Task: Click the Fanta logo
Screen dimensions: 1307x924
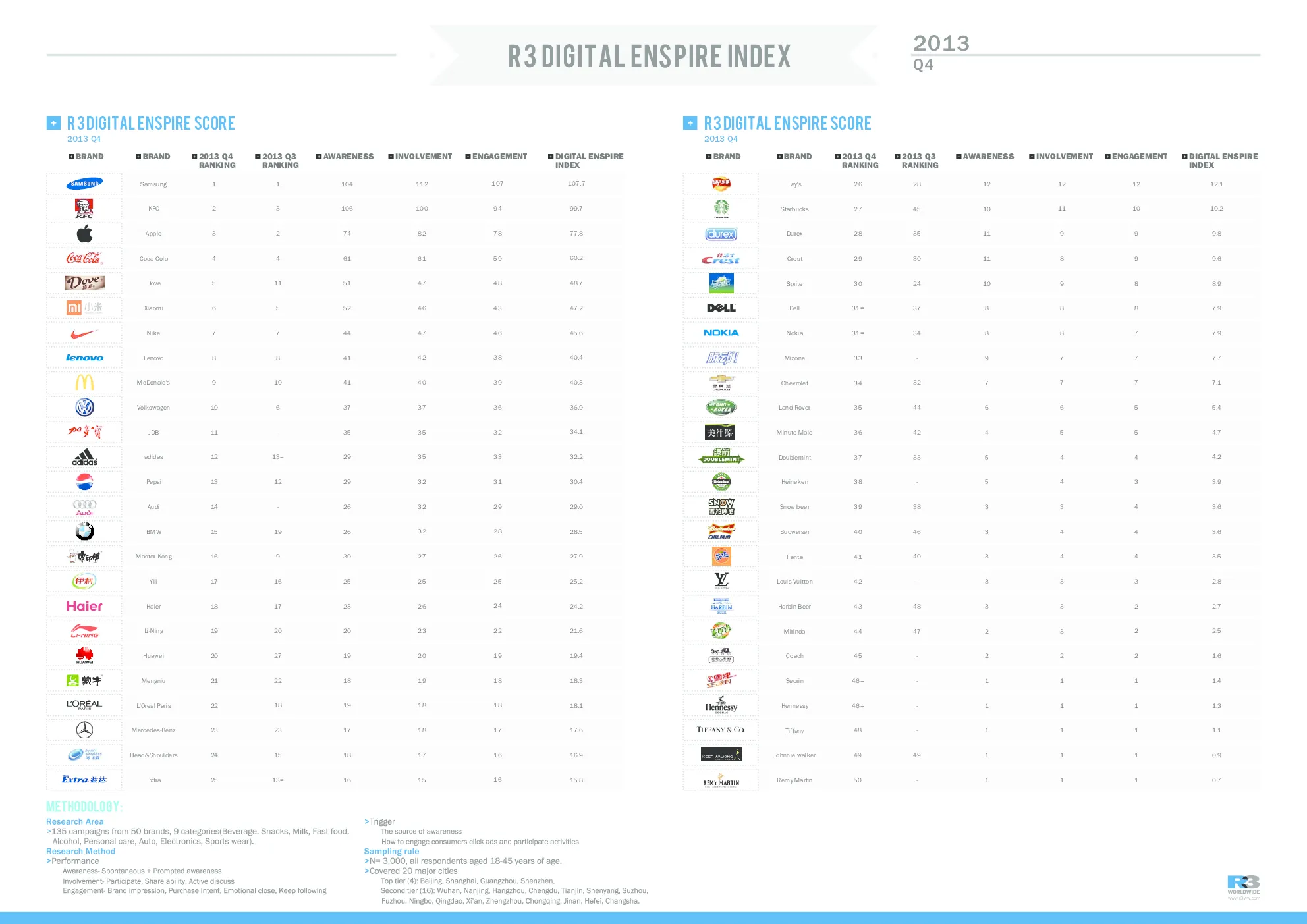Action: pyautogui.click(x=721, y=557)
